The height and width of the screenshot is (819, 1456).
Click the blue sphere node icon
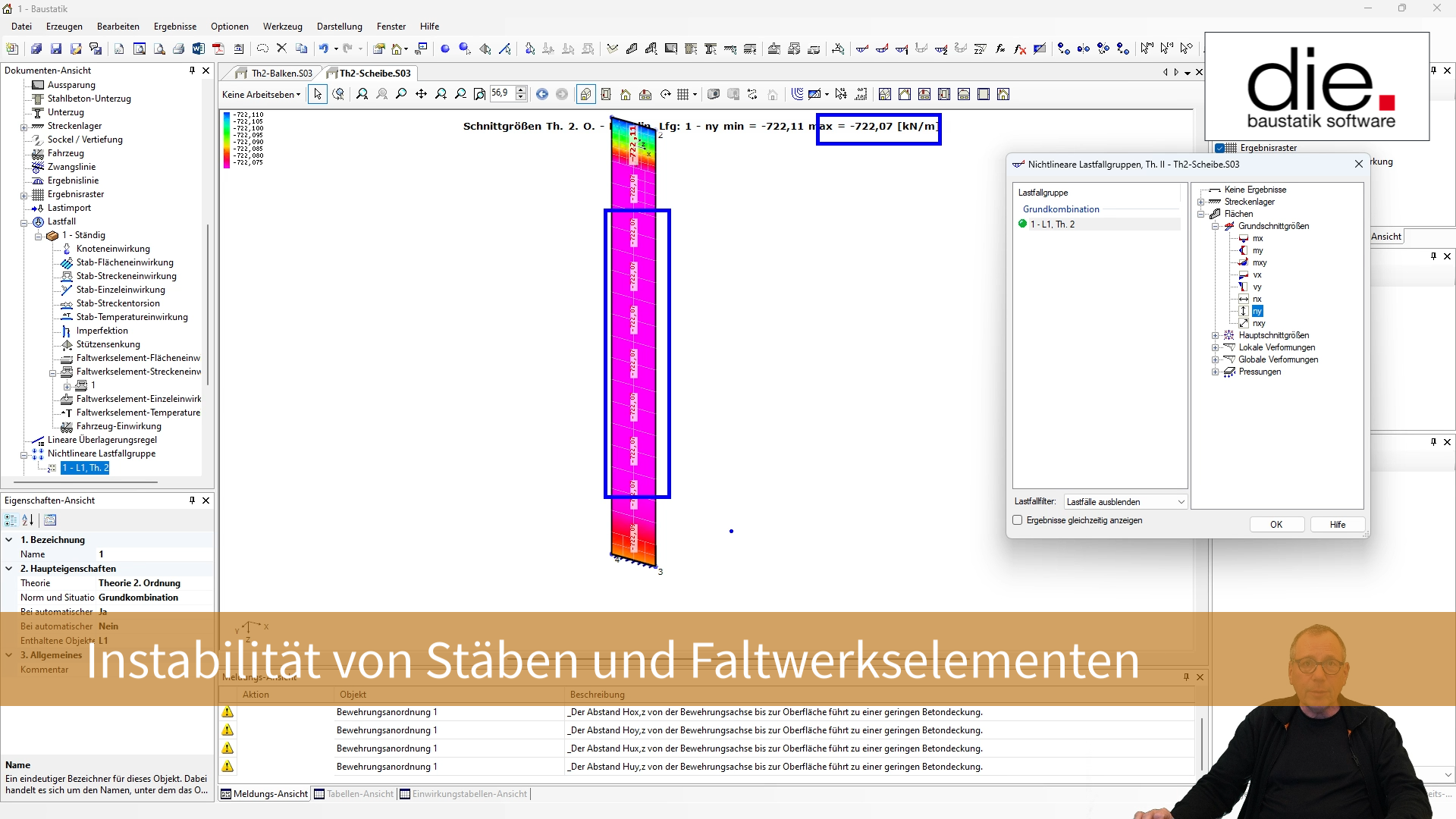tap(445, 49)
